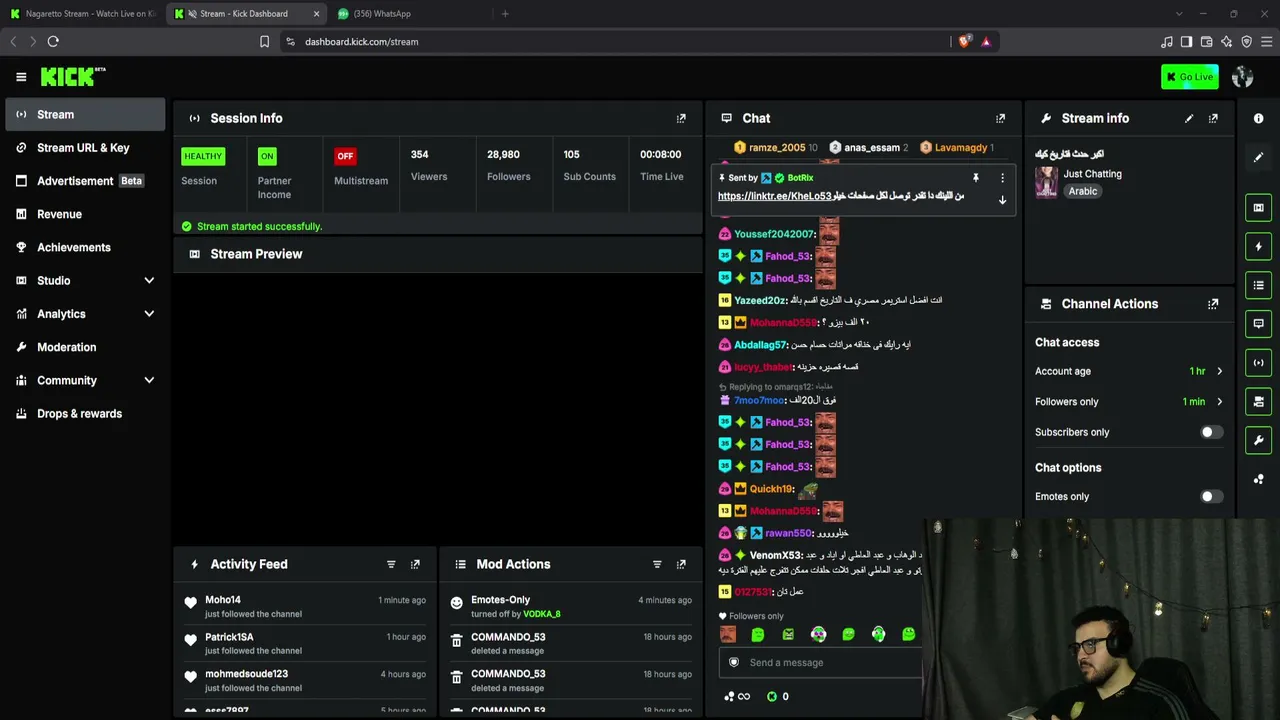This screenshot has width=1280, height=720.
Task: Toggle the wrench widget in right rail
Action: (x=1259, y=440)
